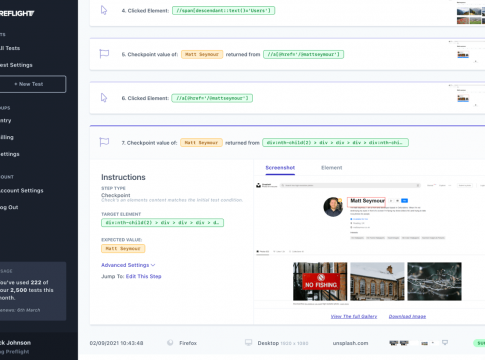Click the usage panel showing 222 tests used

[33, 291]
